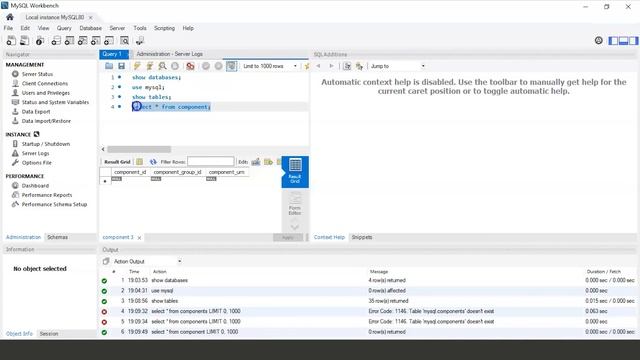Click the back arrow in SQL Additions
This screenshot has height=360, width=640.
pos(318,66)
